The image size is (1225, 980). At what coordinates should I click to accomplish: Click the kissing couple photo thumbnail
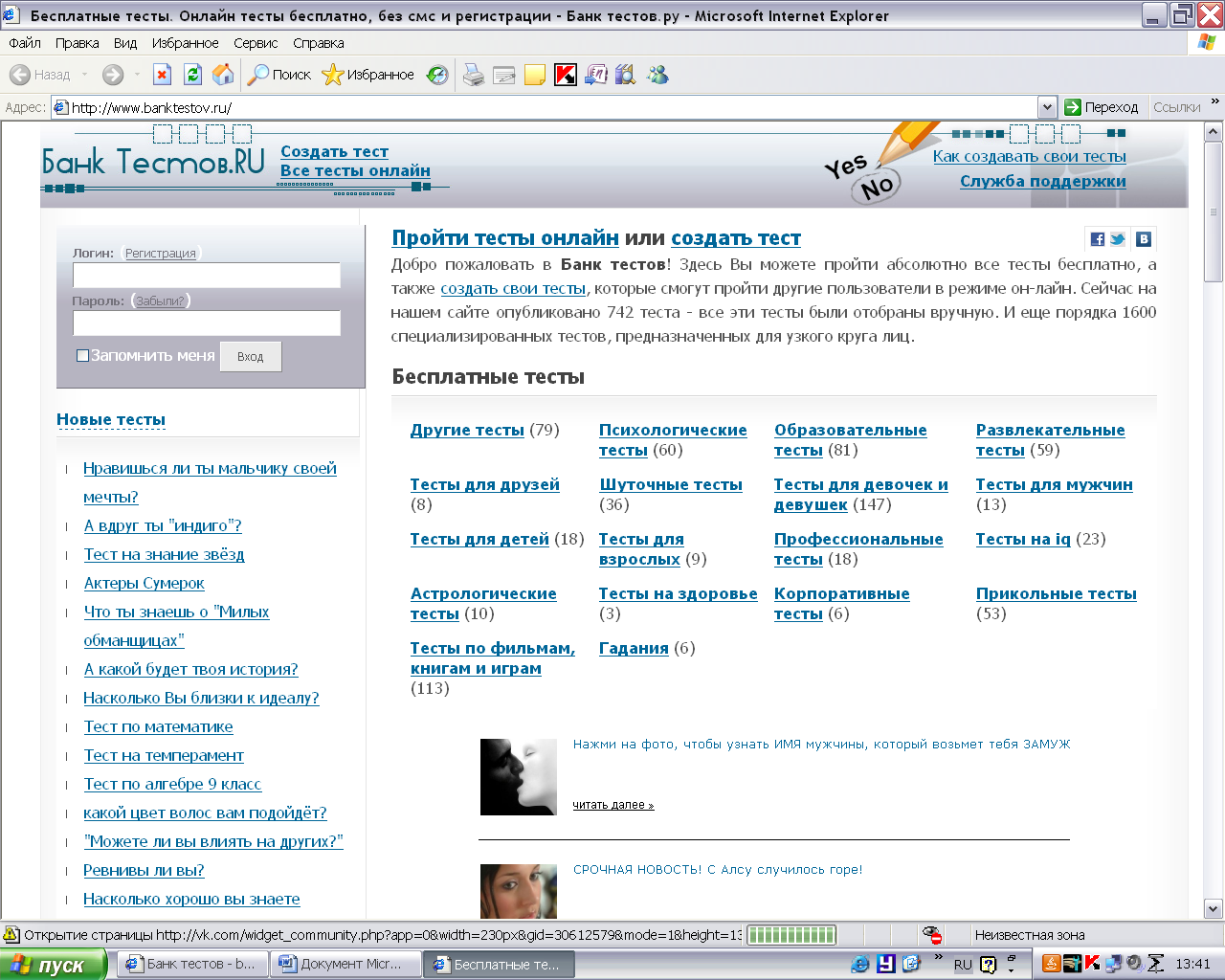518,776
